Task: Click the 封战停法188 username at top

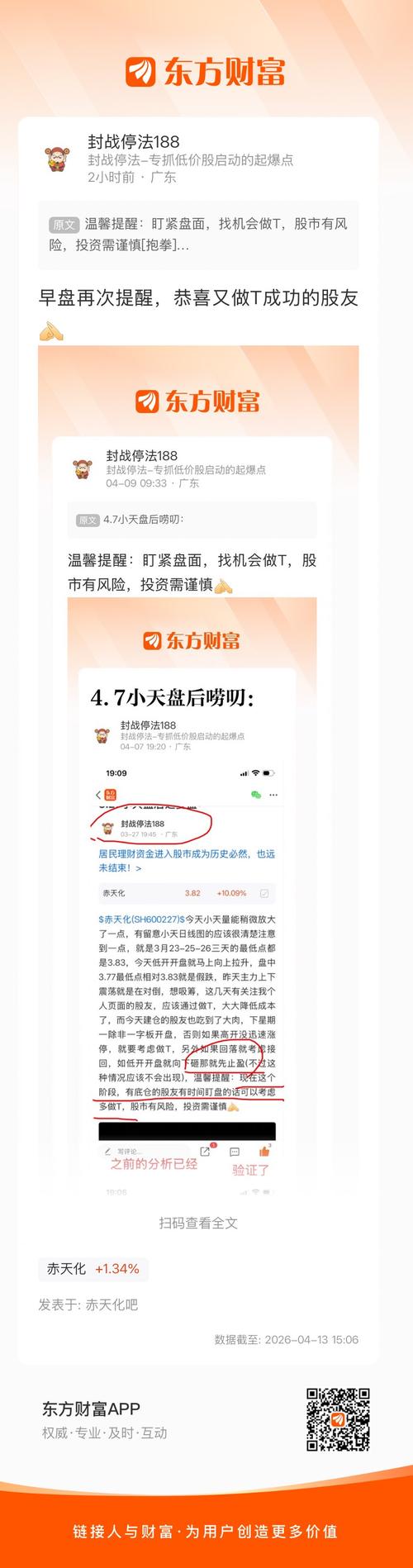Action: (x=133, y=142)
